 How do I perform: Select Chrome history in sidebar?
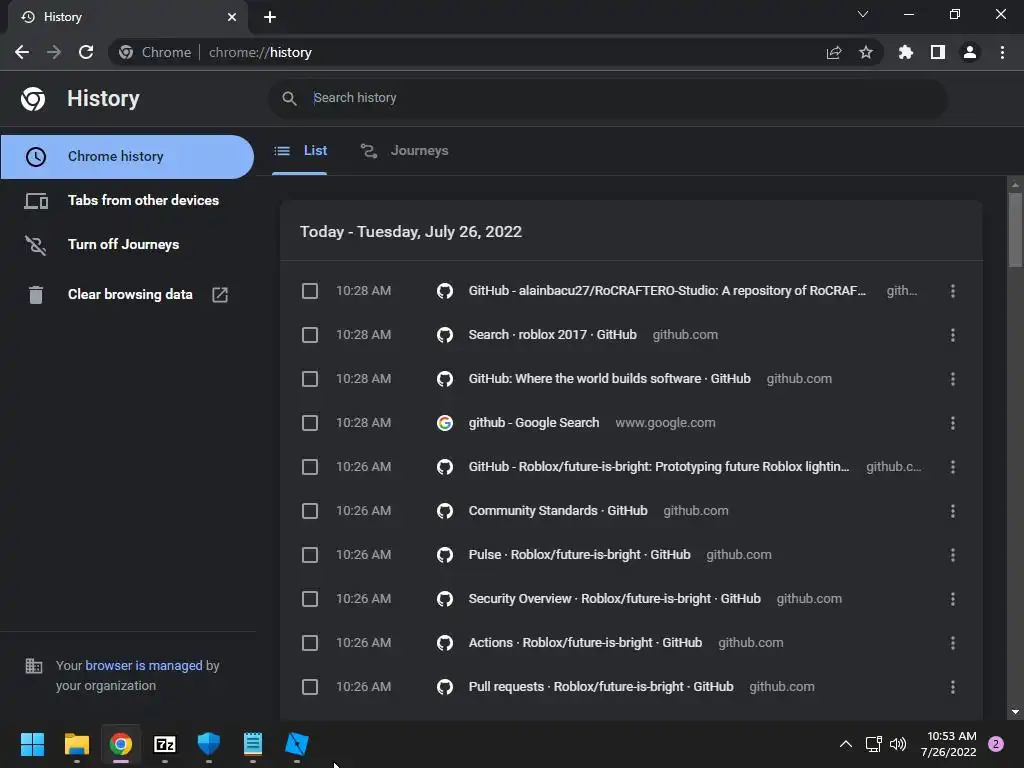pos(127,157)
